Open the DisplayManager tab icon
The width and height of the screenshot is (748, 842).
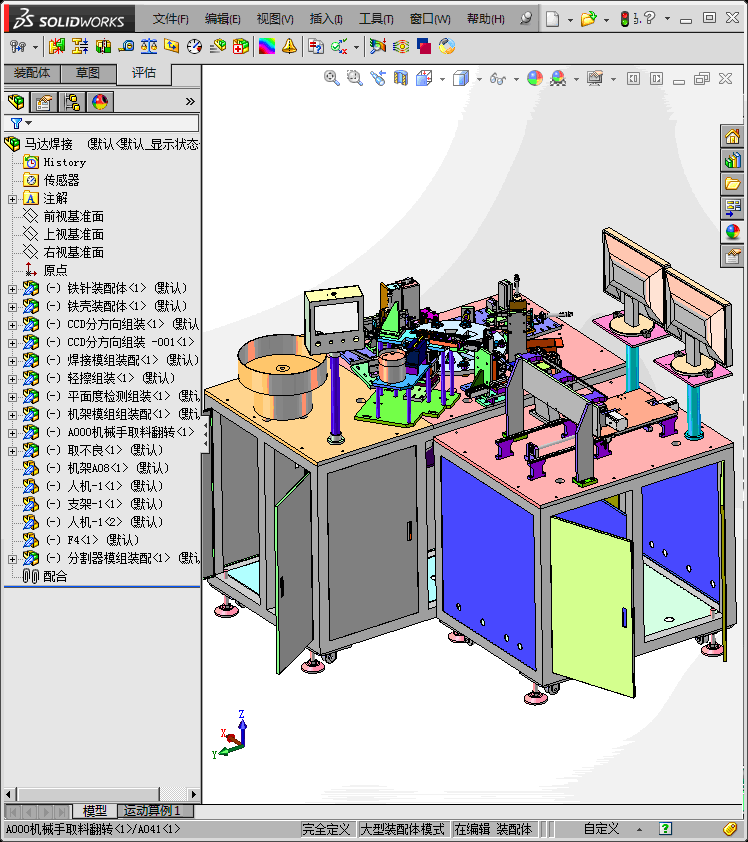(100, 101)
